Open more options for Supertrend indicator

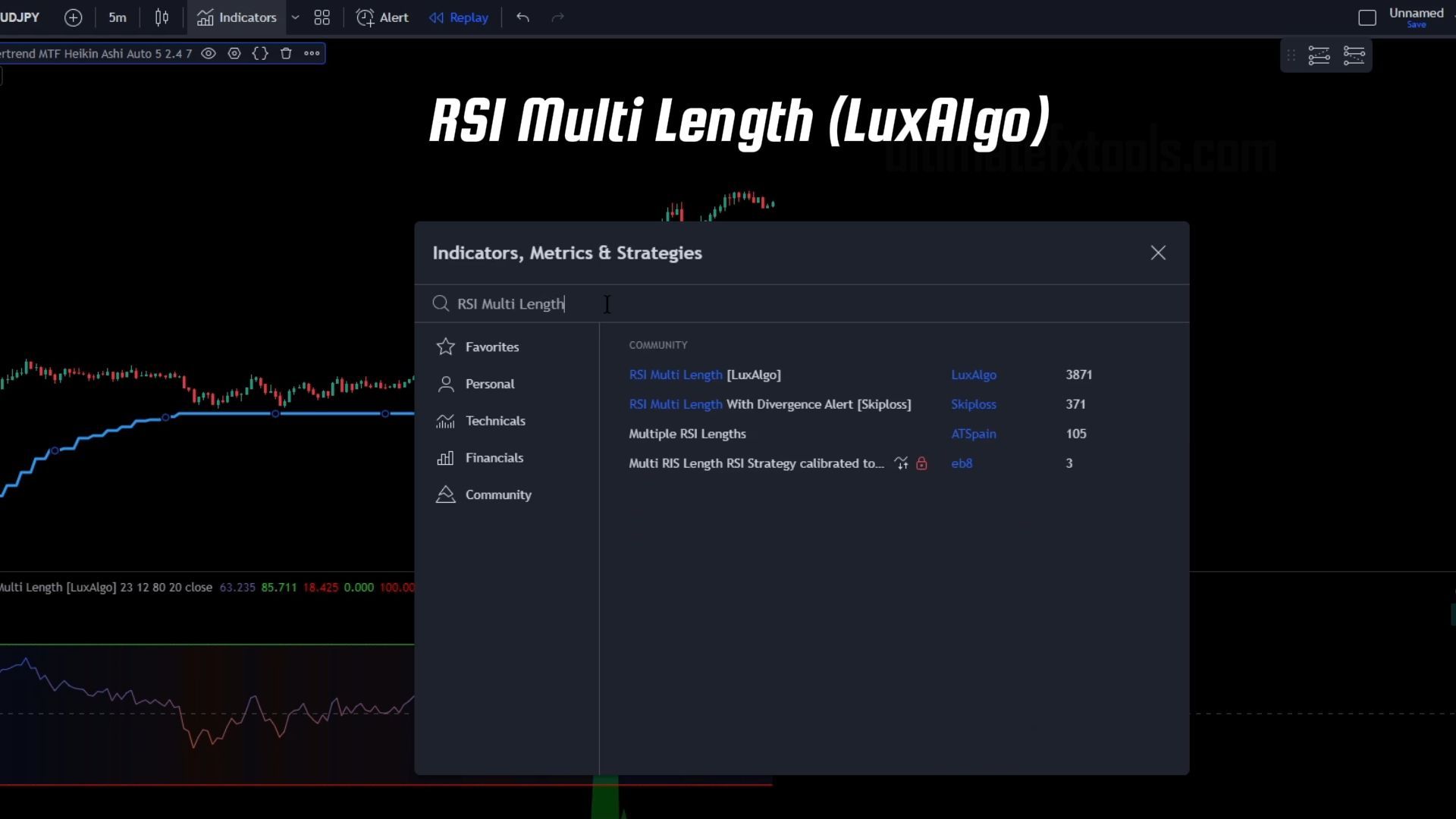click(312, 53)
